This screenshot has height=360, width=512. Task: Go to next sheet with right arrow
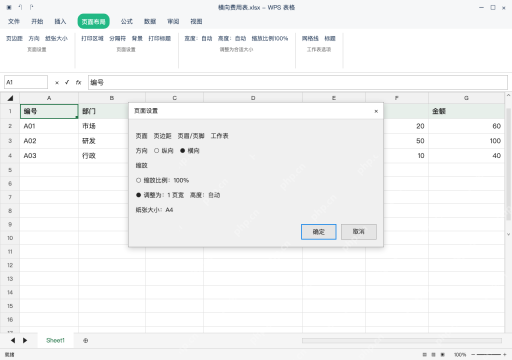coord(25,340)
